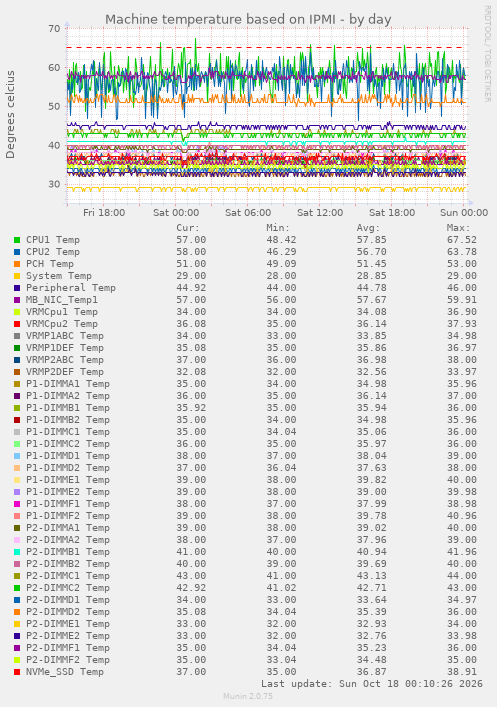The height and width of the screenshot is (707, 497).
Task: Click the vertical 'RRDTOOL / TOBI OETIKER' credit text
Action: click(x=487, y=54)
